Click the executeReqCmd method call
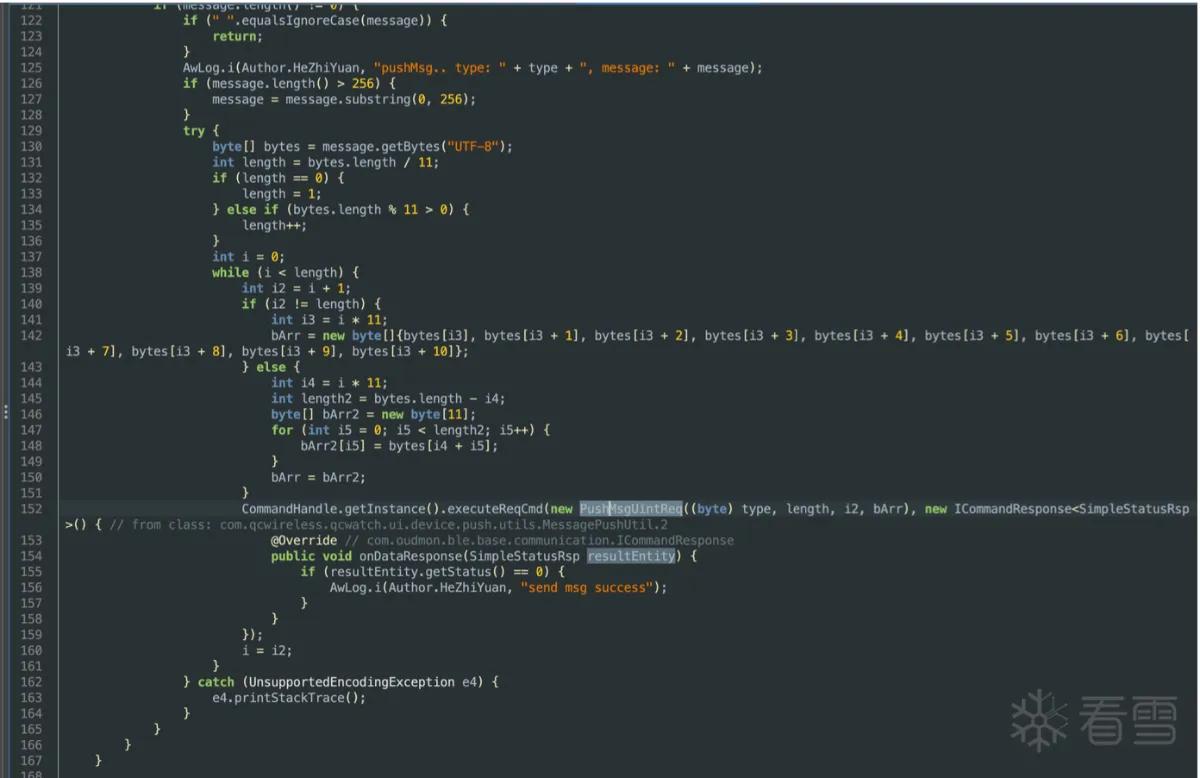Viewport: 1200px width, 778px height. click(x=494, y=509)
